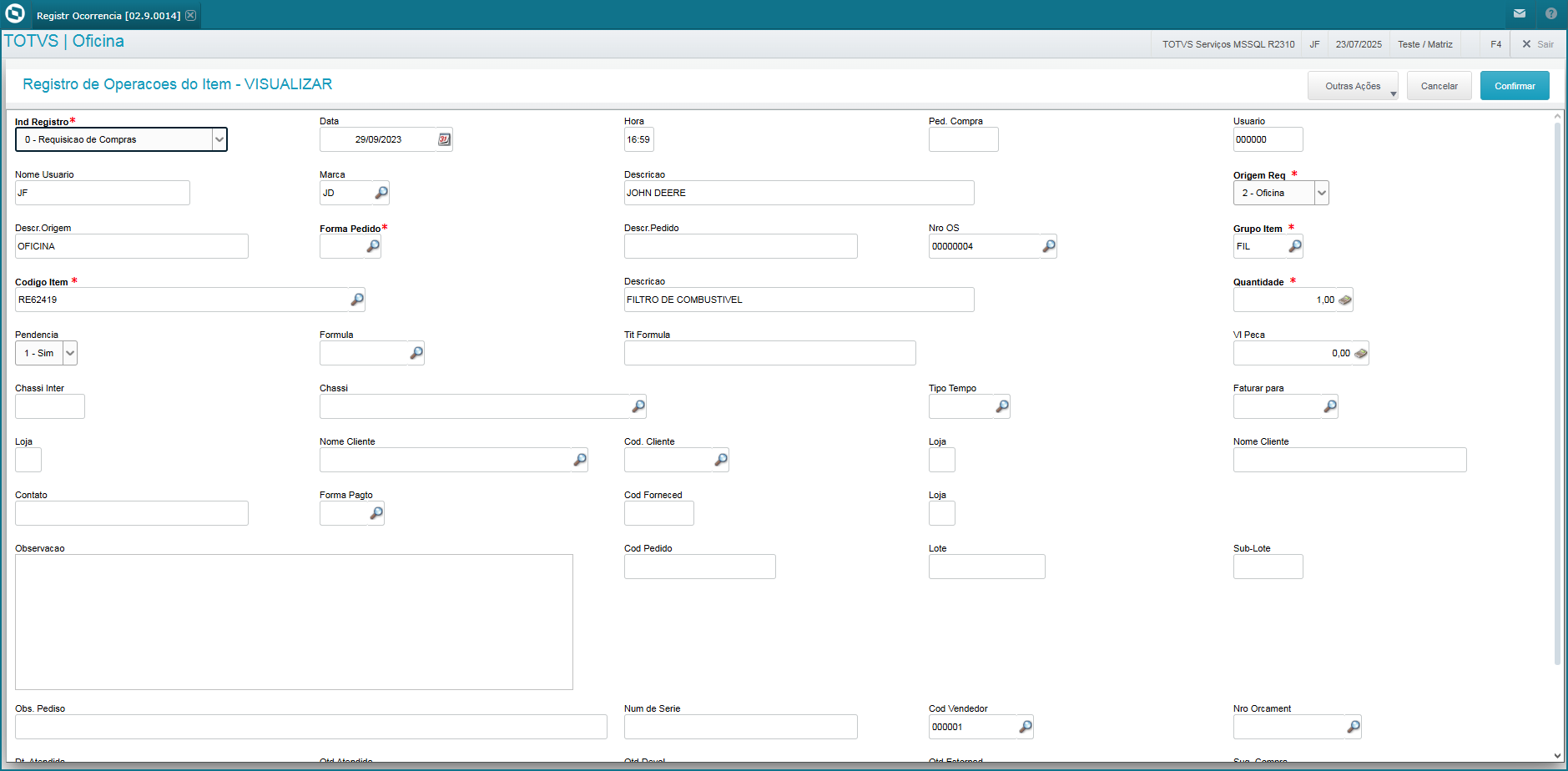Open Cod Vendedor lookup magnifier
This screenshot has height=771, width=1568.
click(x=1026, y=727)
